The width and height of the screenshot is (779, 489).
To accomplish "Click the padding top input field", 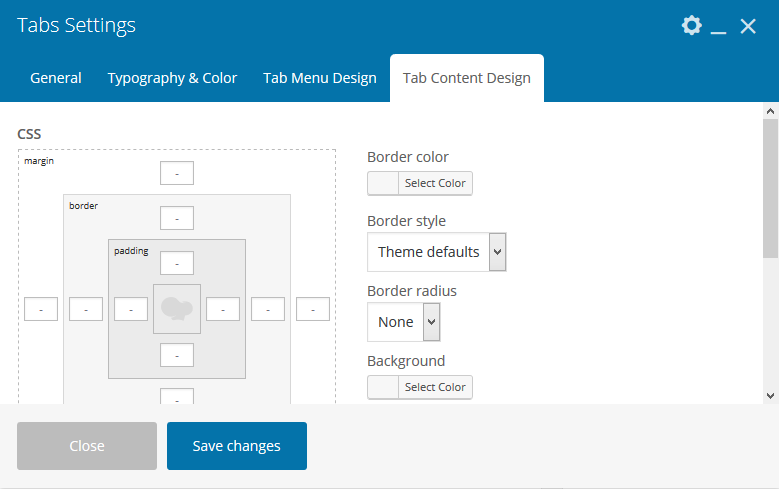I will pyautogui.click(x=177, y=263).
